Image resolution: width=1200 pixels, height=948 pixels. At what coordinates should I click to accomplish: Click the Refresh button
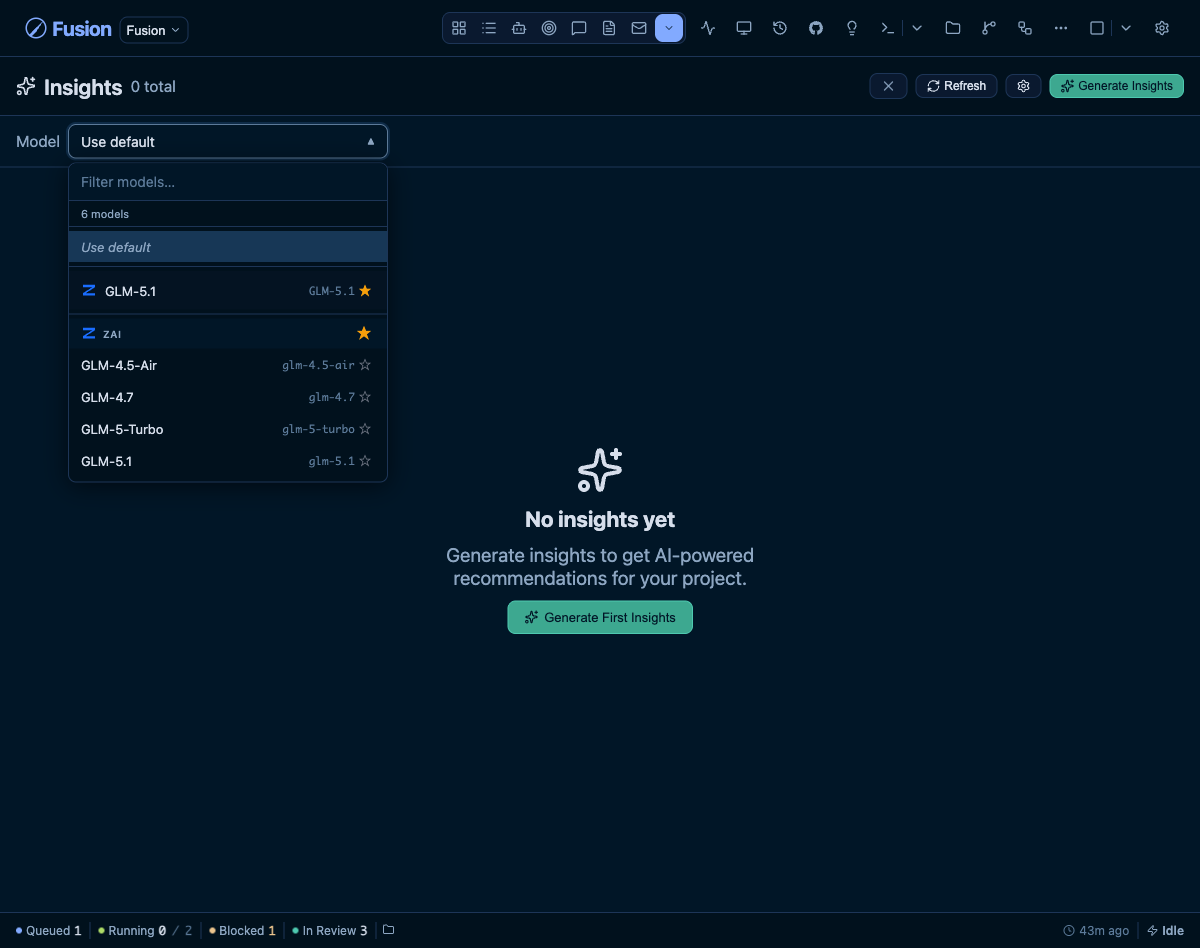pos(956,86)
